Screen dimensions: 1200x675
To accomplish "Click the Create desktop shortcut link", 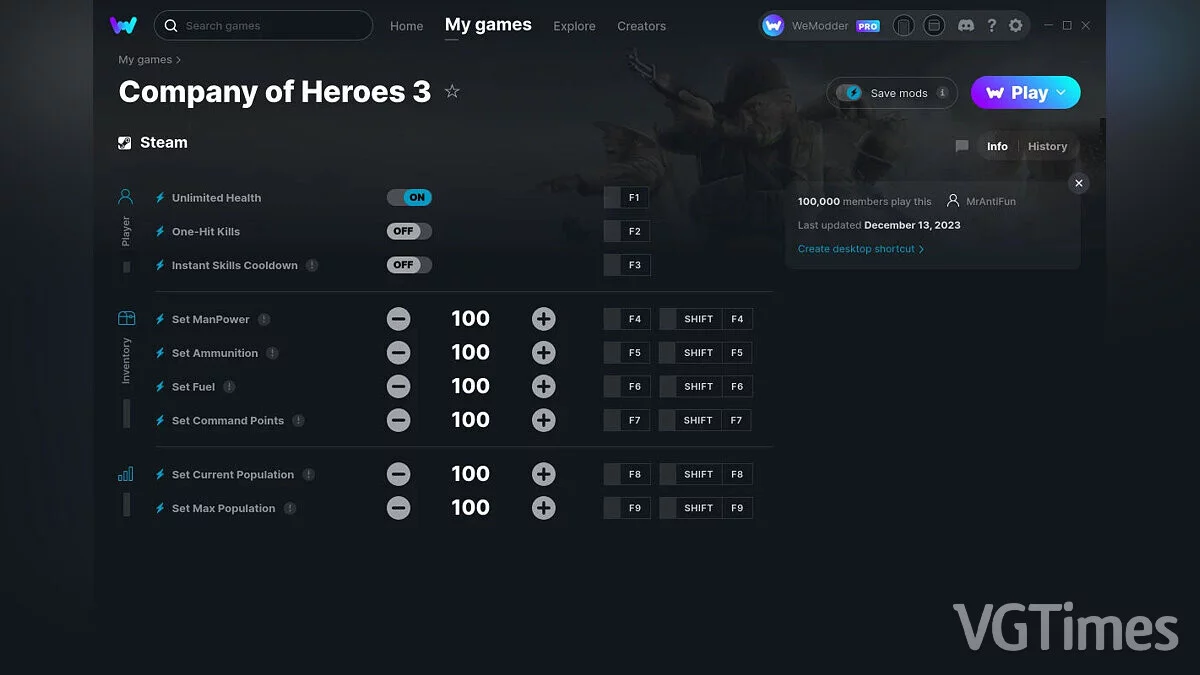I will (x=858, y=248).
